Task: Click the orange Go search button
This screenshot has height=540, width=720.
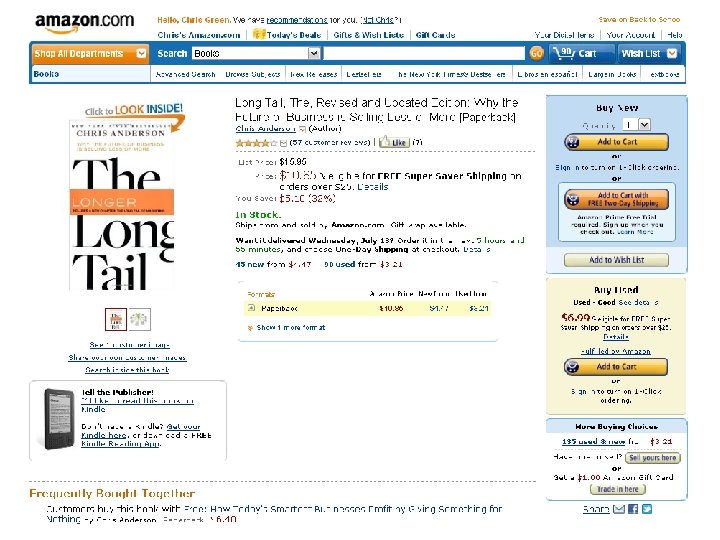Action: pyautogui.click(x=536, y=54)
